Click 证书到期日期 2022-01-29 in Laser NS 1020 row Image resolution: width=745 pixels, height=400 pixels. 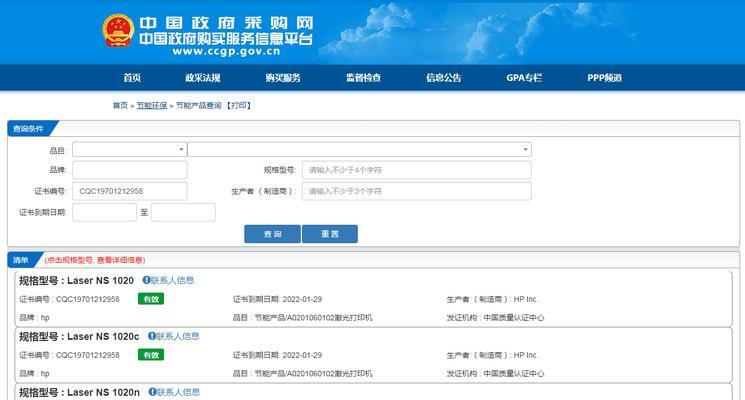click(277, 299)
